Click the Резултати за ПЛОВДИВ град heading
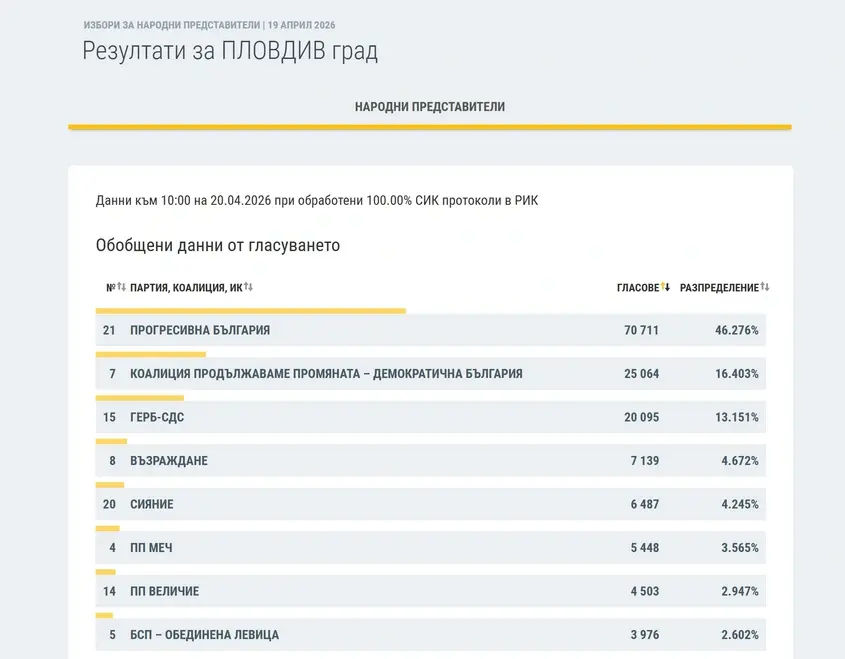Screen dimensions: 845x659 230,51
